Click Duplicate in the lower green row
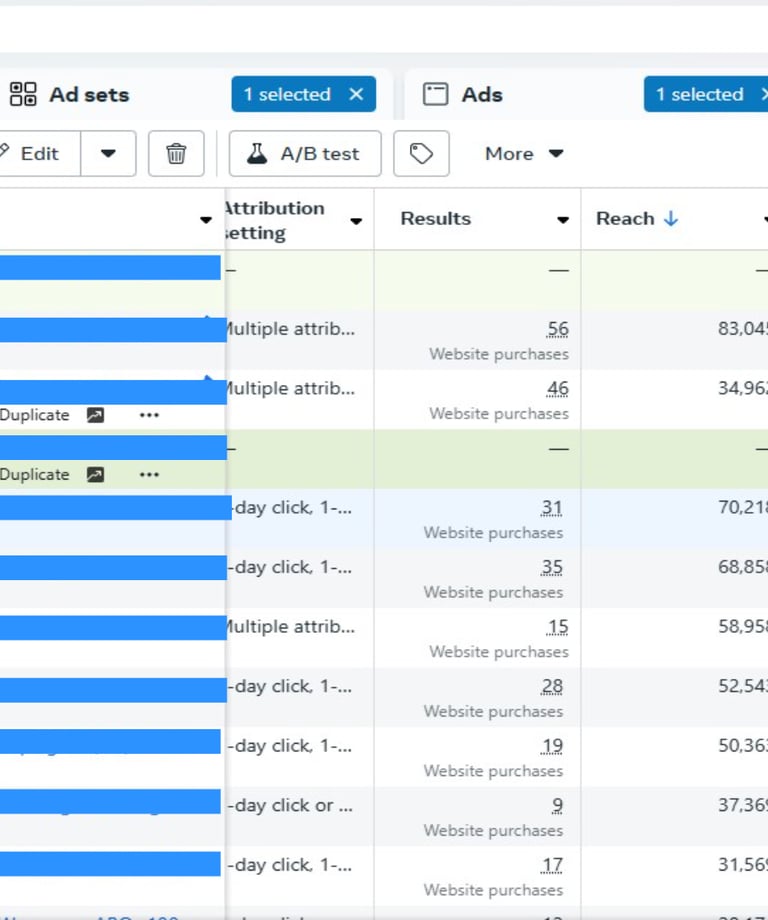Image resolution: width=768 pixels, height=920 pixels. click(x=35, y=475)
